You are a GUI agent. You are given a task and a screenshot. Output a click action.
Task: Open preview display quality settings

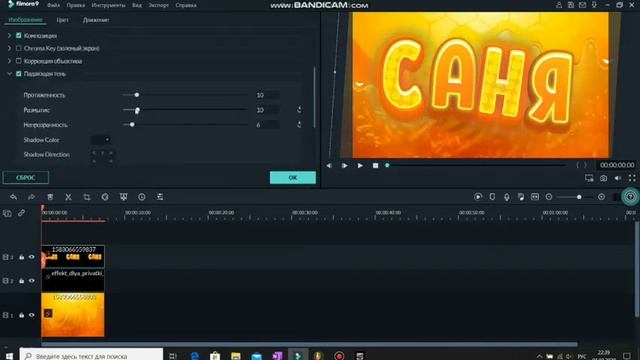click(589, 178)
